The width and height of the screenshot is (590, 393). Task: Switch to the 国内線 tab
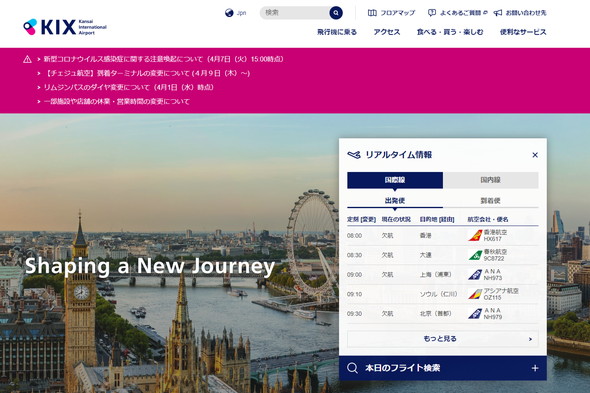pyautogui.click(x=491, y=180)
